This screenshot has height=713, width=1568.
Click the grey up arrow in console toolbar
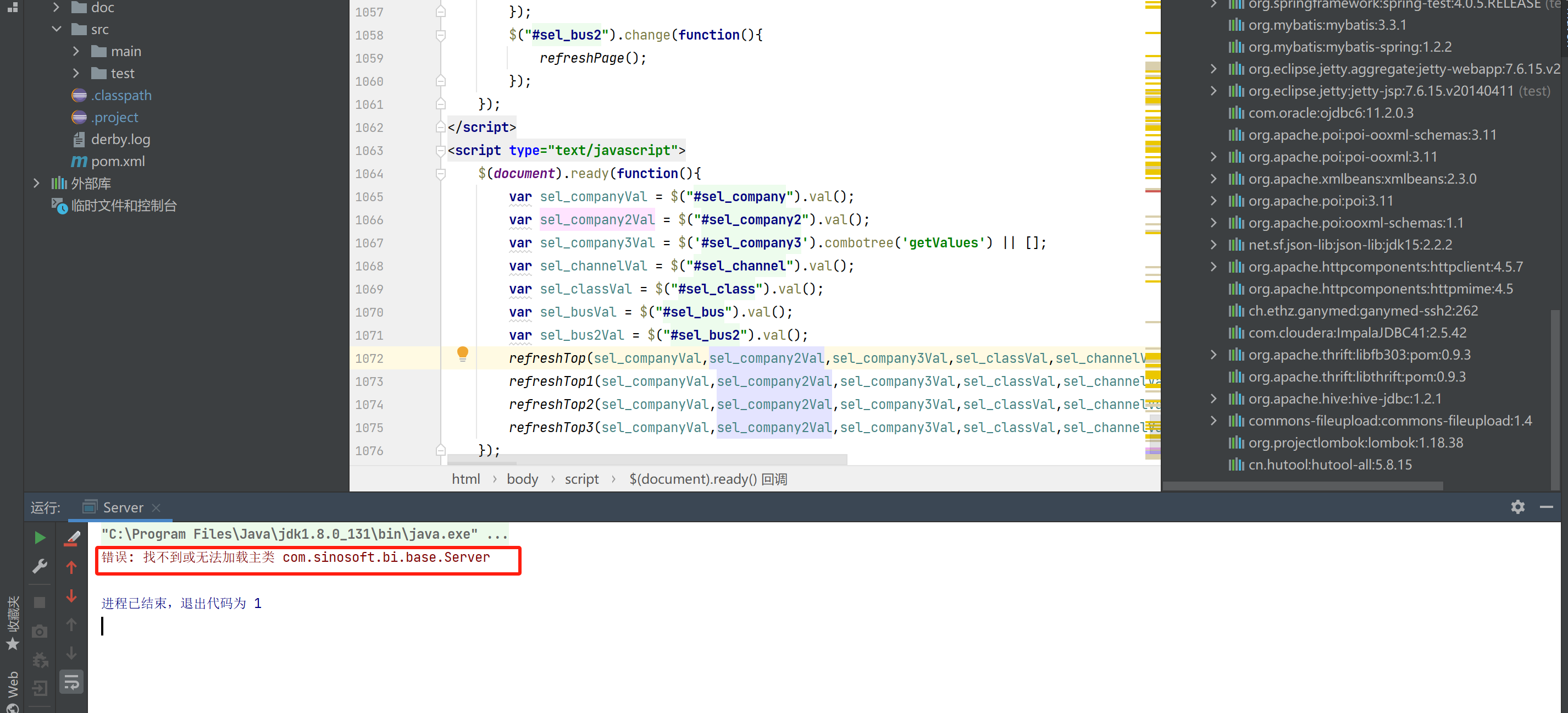71,624
